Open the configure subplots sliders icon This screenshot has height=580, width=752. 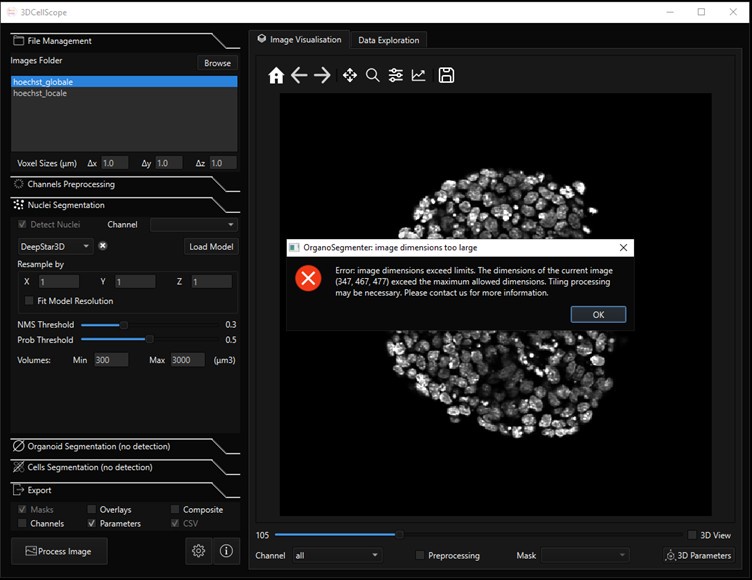click(396, 76)
